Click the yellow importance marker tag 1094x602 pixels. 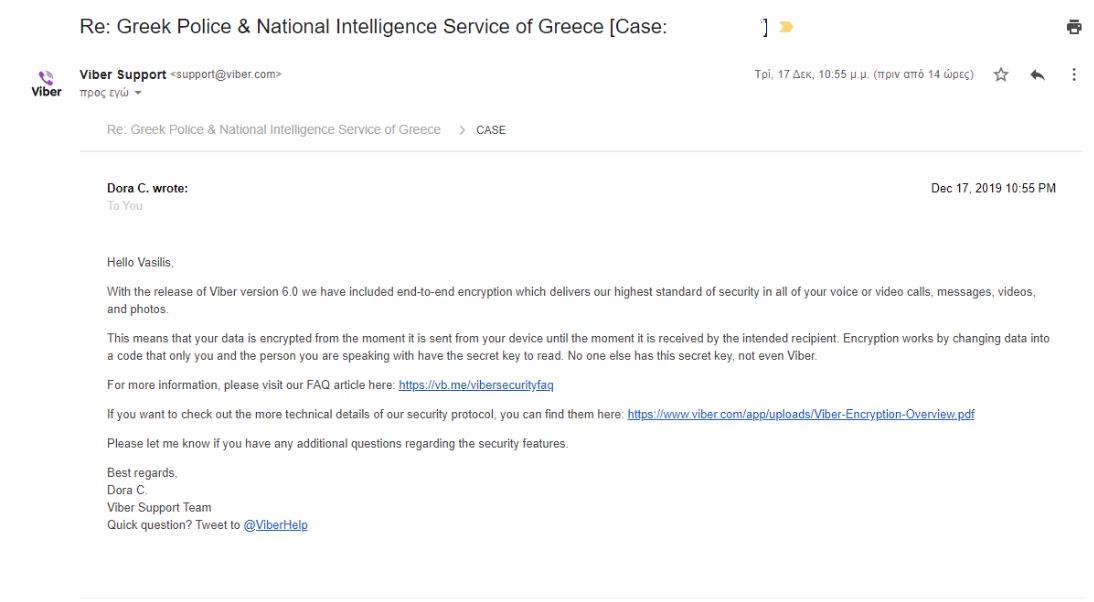(786, 28)
